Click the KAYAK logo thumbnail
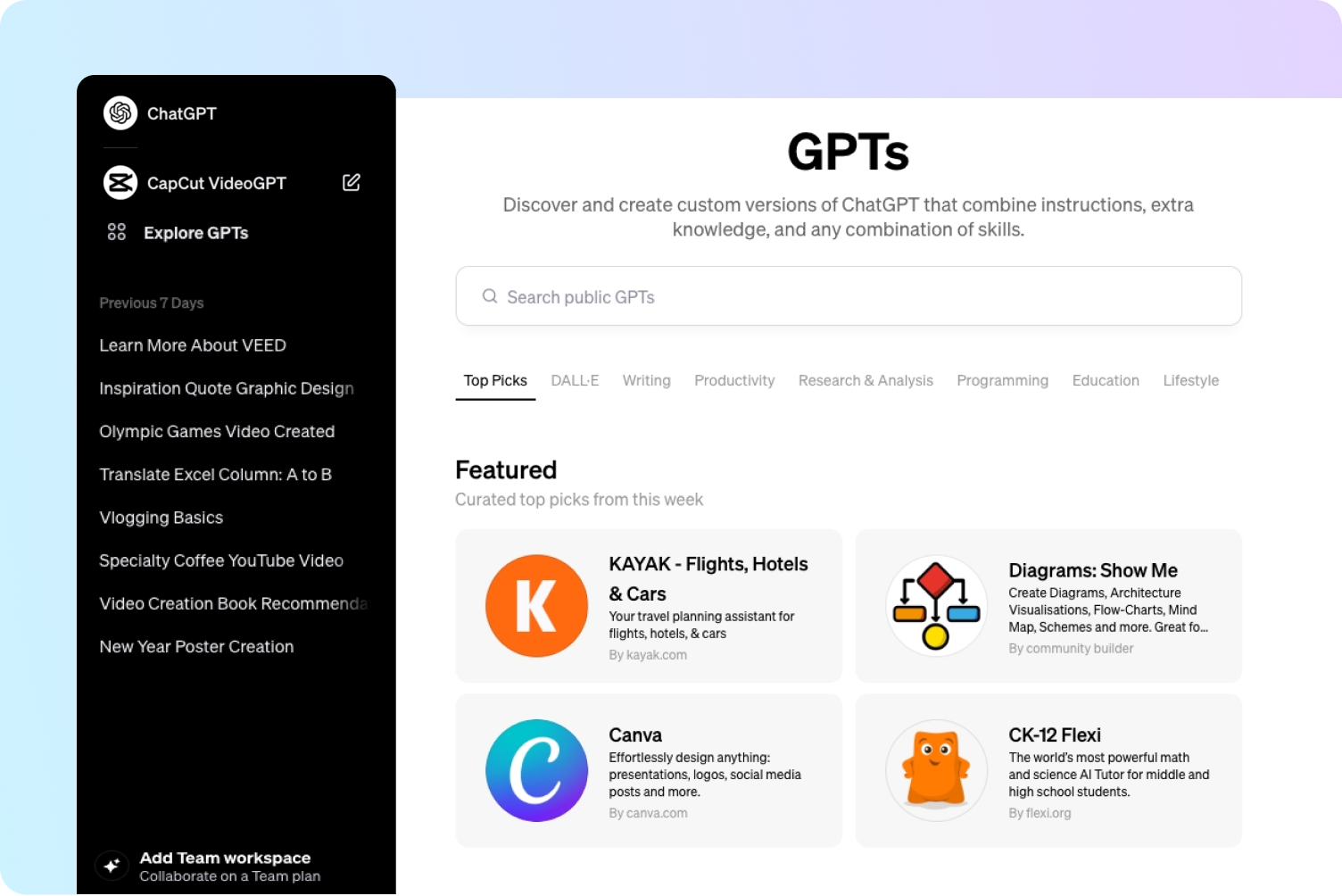This screenshot has height=896, width=1342. click(536, 605)
